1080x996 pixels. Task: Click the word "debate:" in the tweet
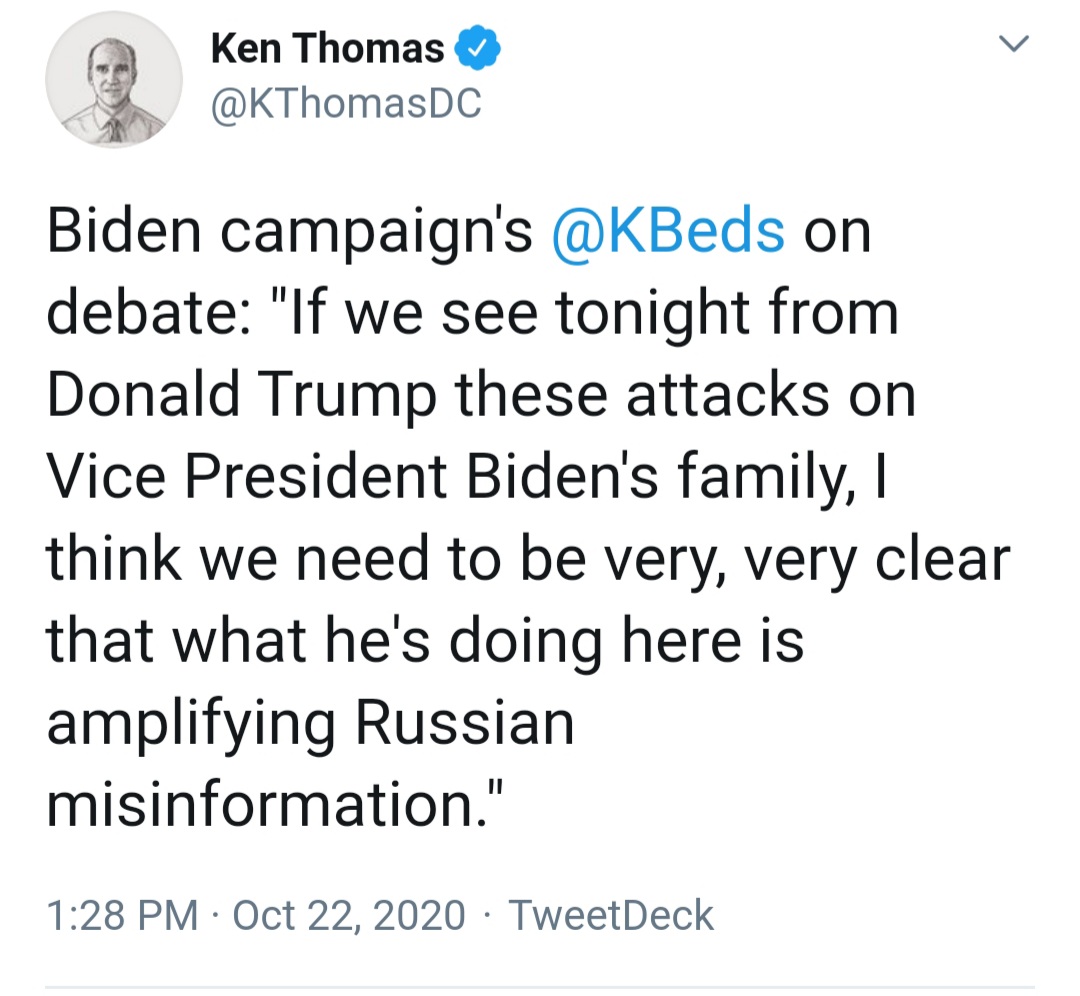point(148,312)
